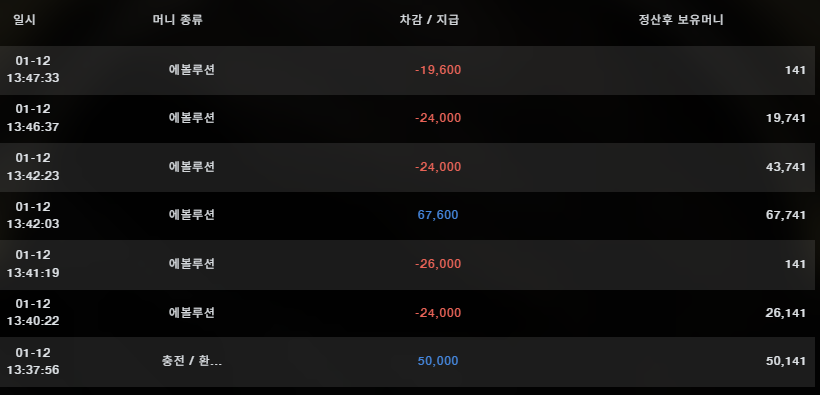
Task: Click the 19,741 balance value
Action: tap(786, 118)
